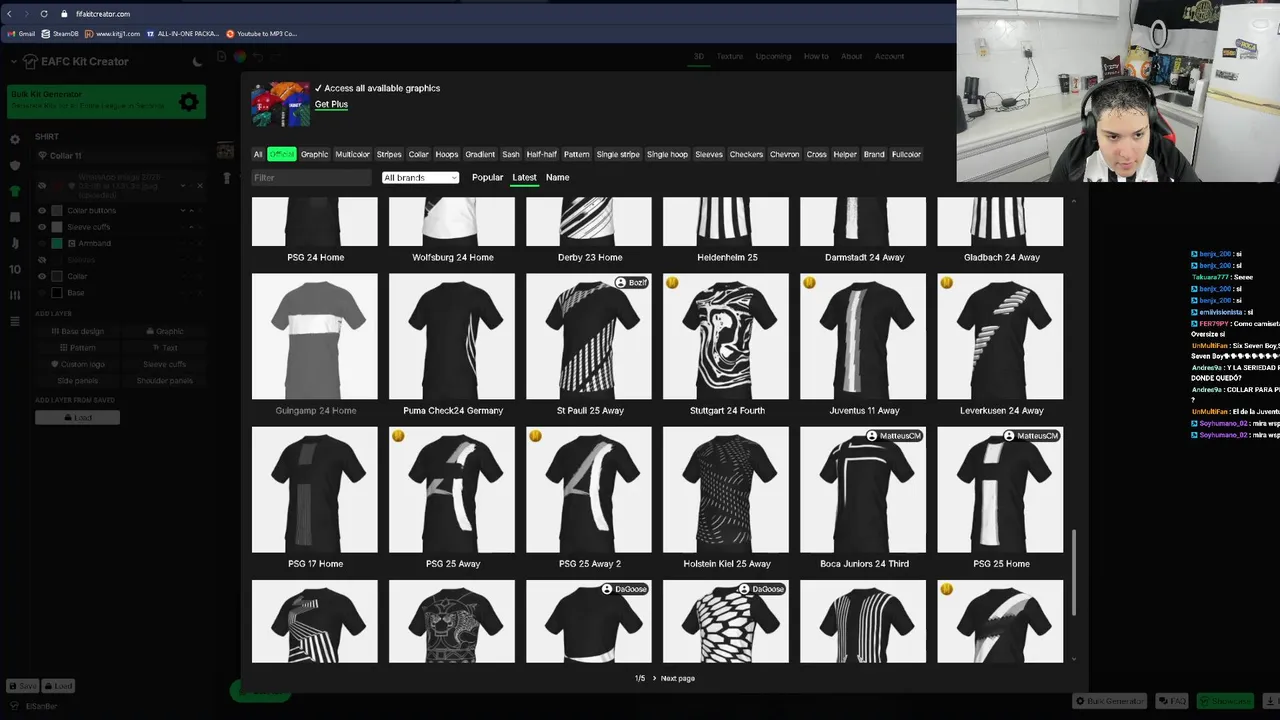Click MatteusCM badge on PSG 25 Home
This screenshot has width=1280, height=720.
(x=1031, y=436)
